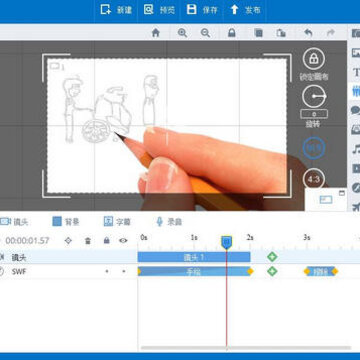Image resolution: width=360 pixels, height=360 pixels.
Task: Click the trash icon in timeline header
Action: point(88,241)
